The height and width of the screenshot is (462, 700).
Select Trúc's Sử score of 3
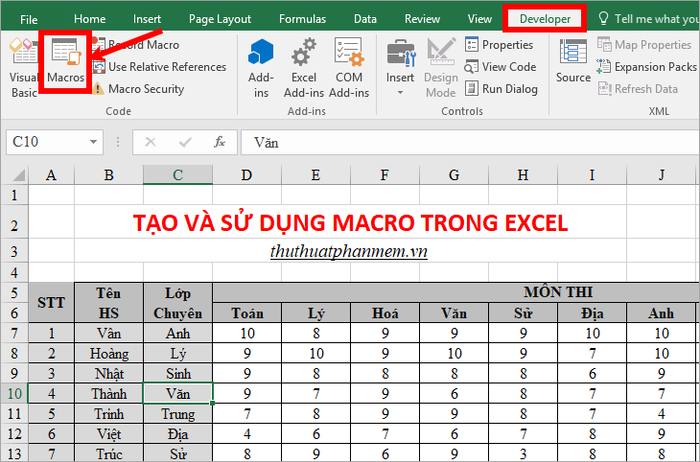tap(523, 454)
